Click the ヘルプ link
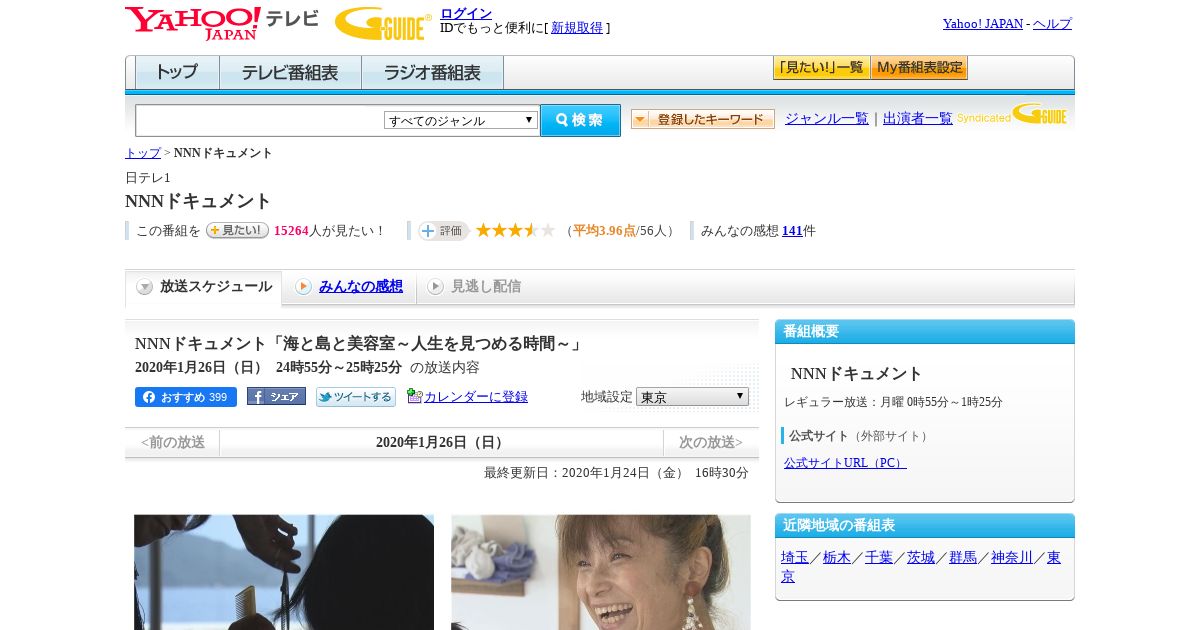Image resolution: width=1200 pixels, height=630 pixels. (x=1052, y=24)
